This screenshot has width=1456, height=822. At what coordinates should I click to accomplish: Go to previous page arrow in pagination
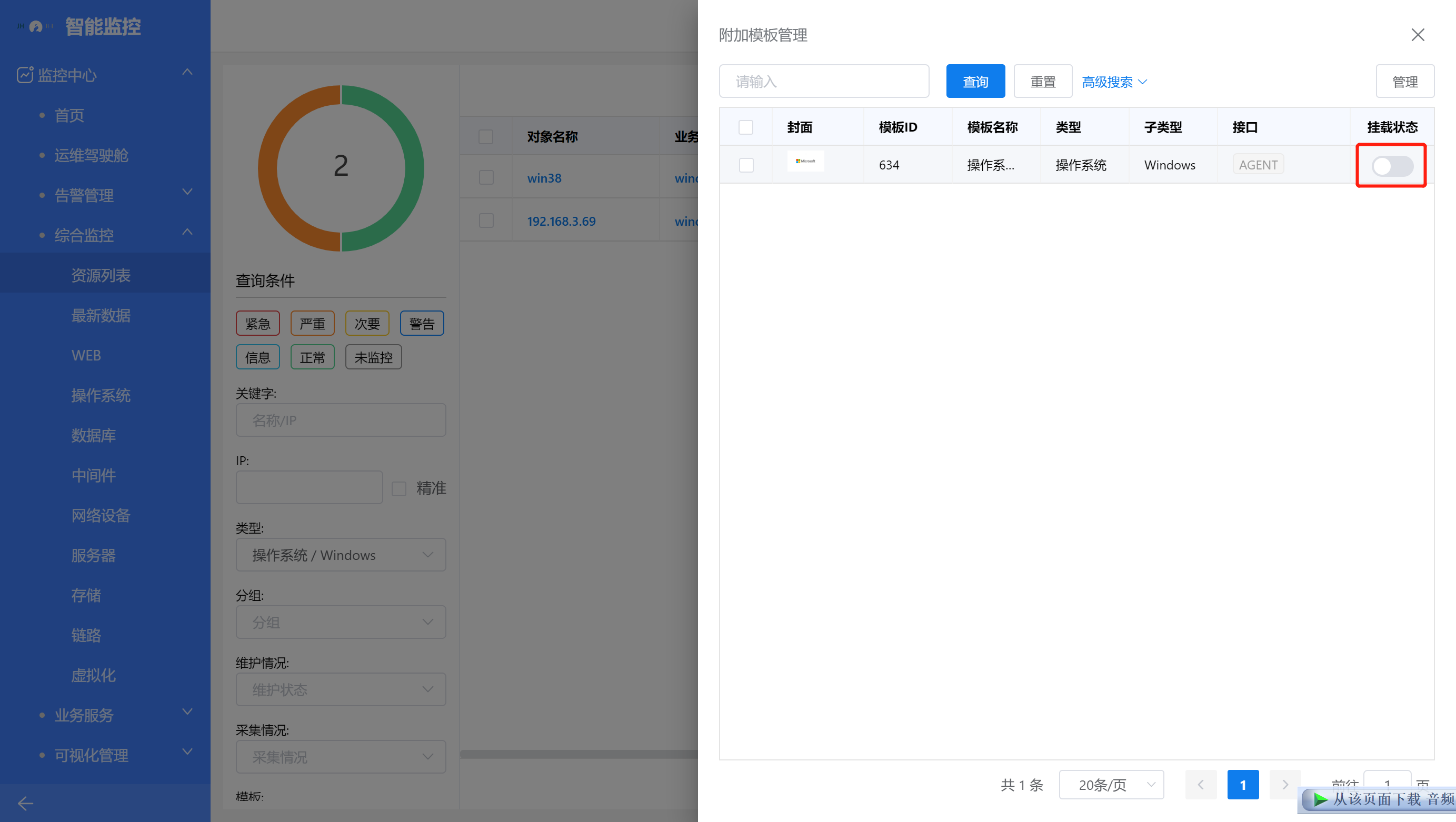coord(1201,784)
